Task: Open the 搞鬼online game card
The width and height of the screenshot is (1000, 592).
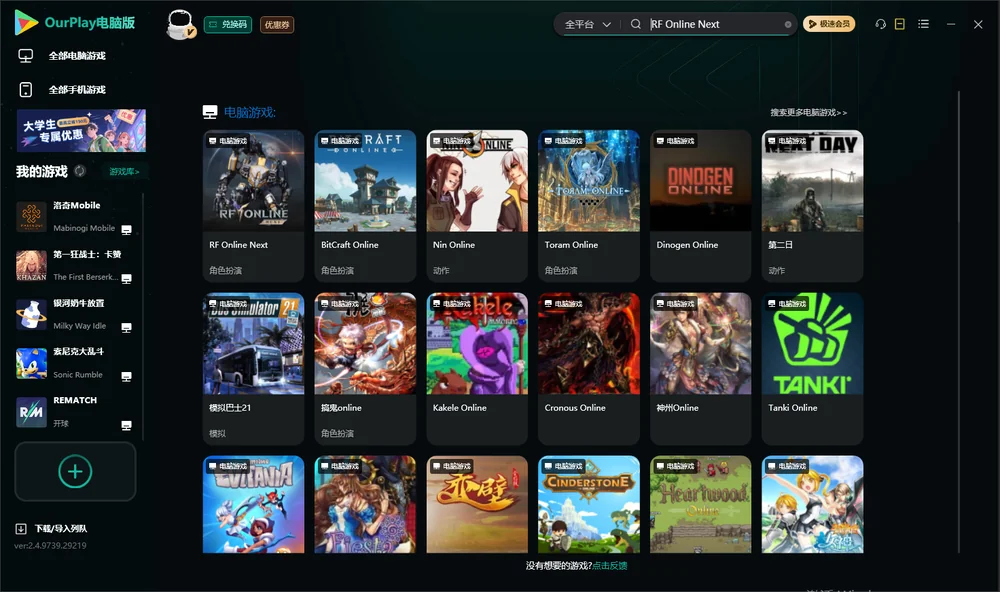Action: click(365, 369)
